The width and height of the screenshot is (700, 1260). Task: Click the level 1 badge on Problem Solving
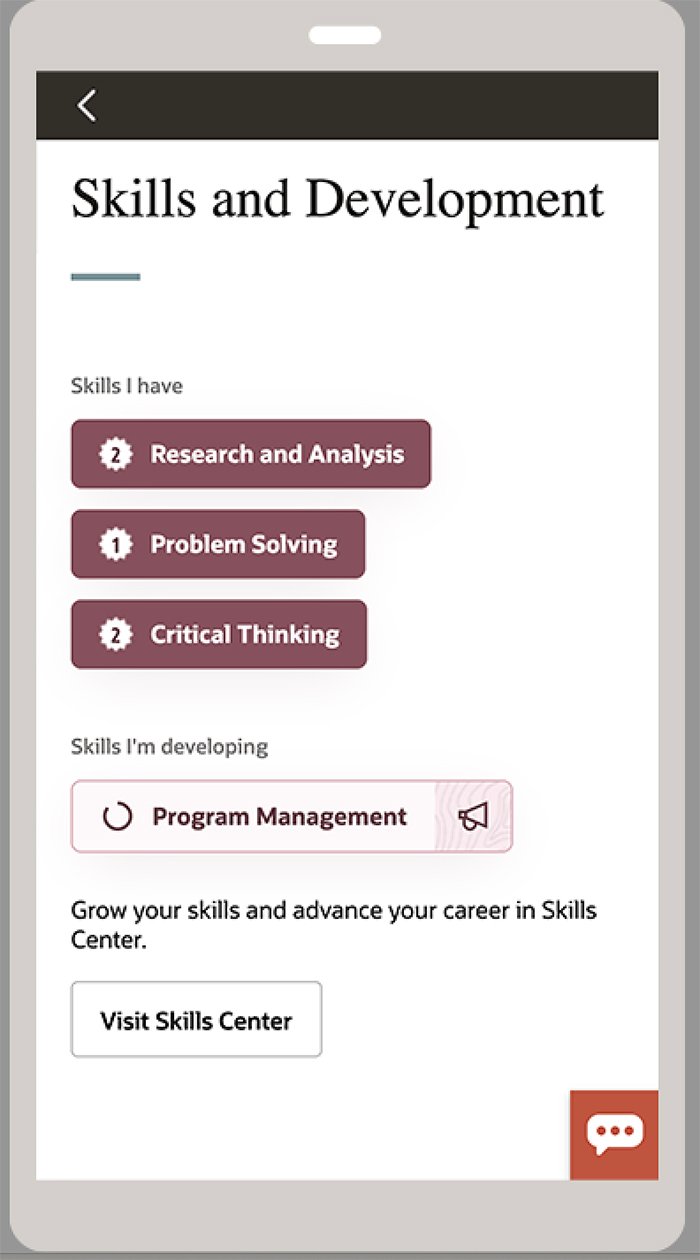(x=116, y=544)
